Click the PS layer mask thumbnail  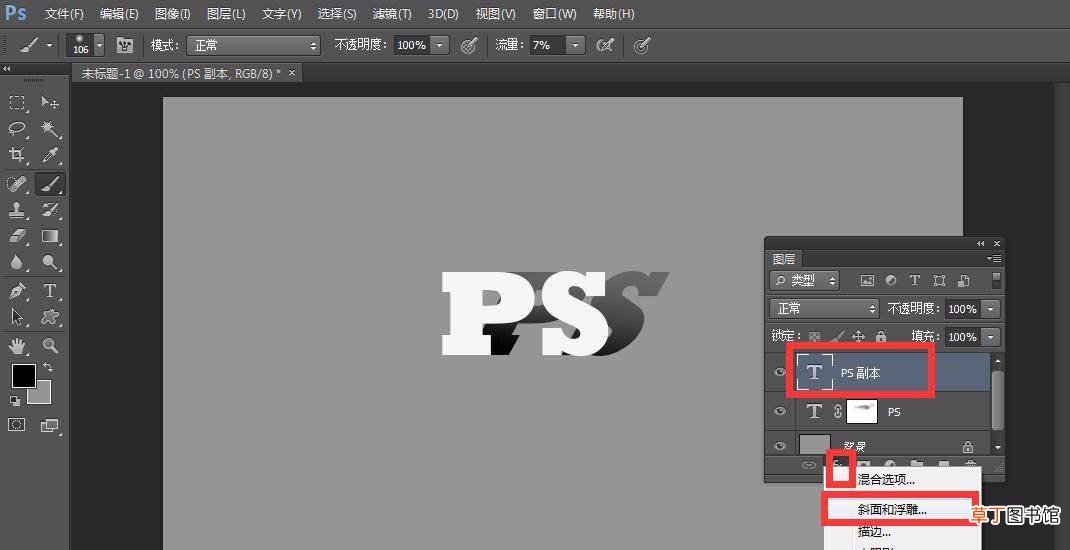tap(861, 411)
